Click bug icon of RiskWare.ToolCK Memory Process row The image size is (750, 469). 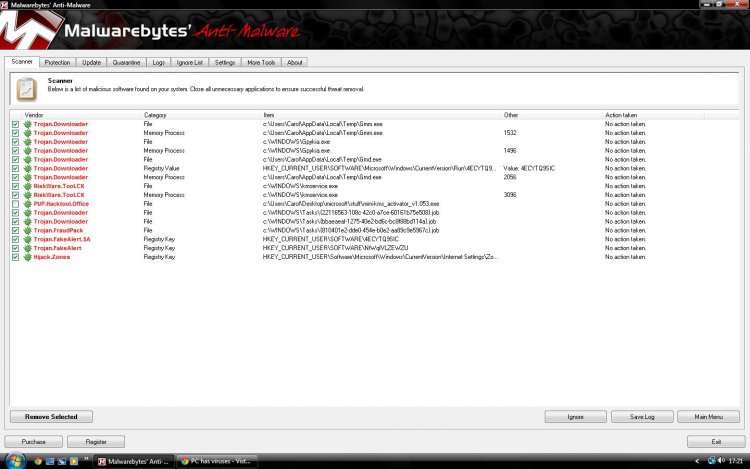(28, 195)
